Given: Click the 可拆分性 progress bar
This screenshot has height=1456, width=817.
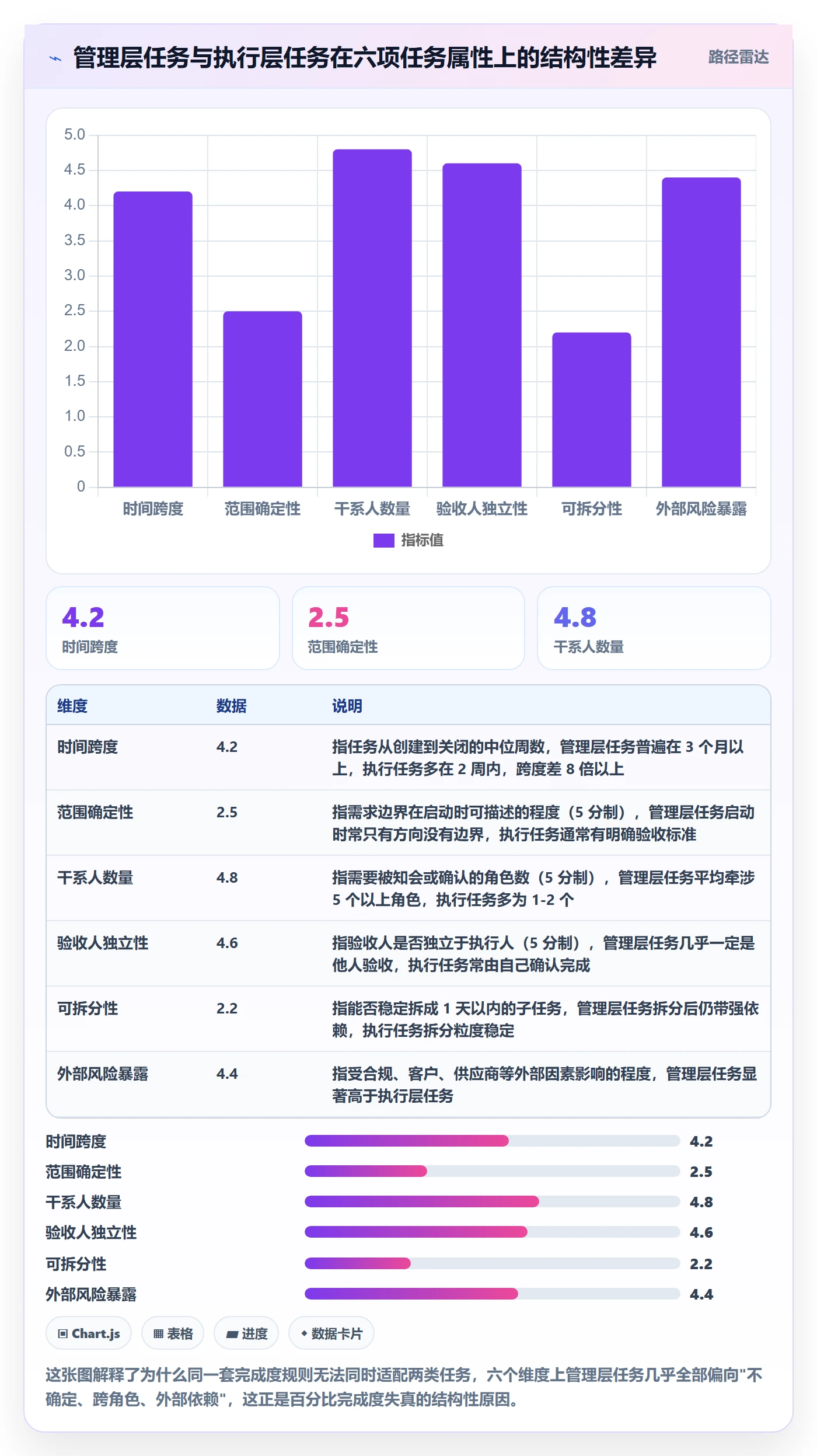Looking at the screenshot, I should (x=492, y=1263).
